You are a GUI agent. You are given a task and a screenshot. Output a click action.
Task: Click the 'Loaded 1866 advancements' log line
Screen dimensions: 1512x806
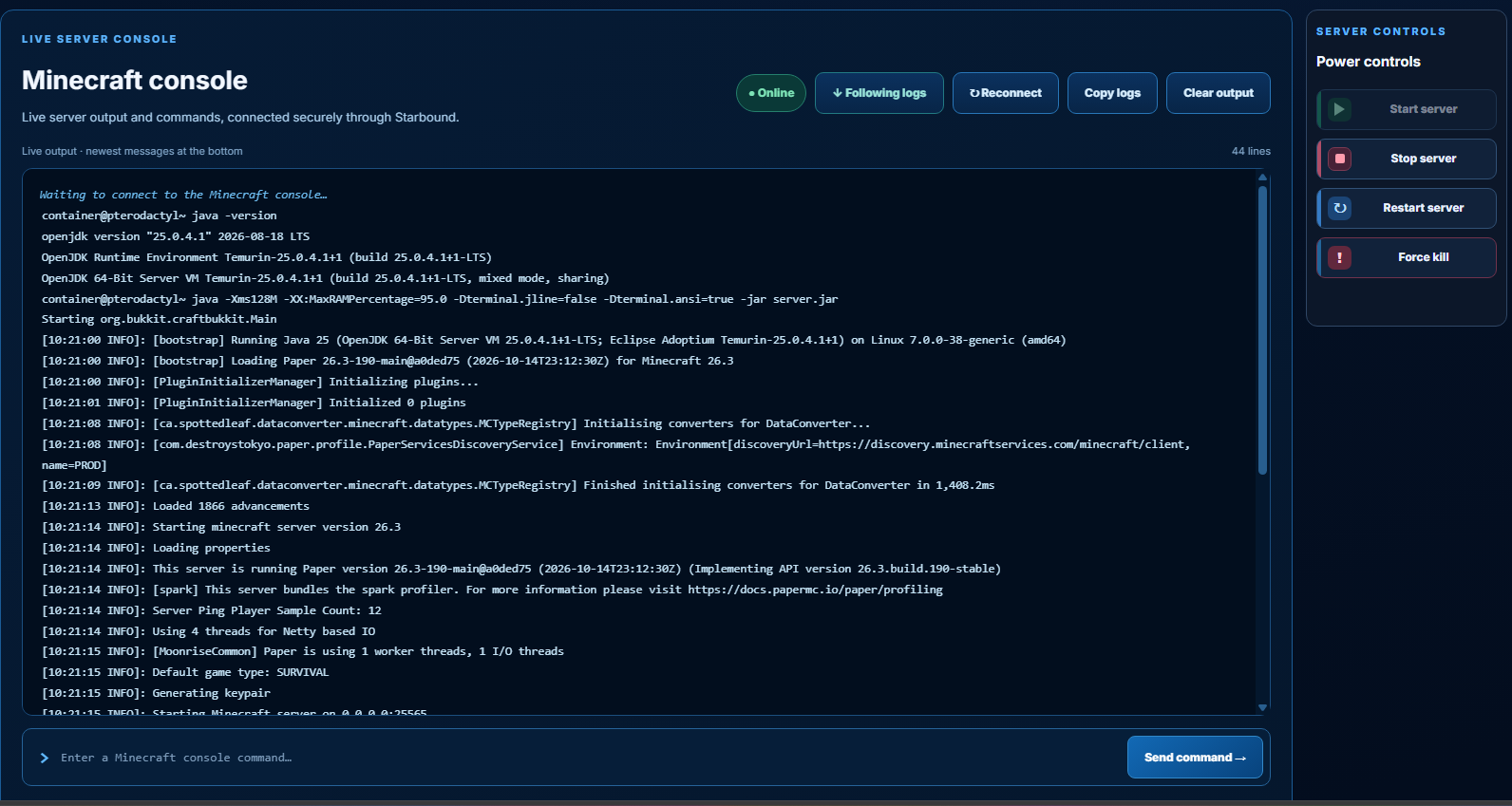tap(176, 506)
